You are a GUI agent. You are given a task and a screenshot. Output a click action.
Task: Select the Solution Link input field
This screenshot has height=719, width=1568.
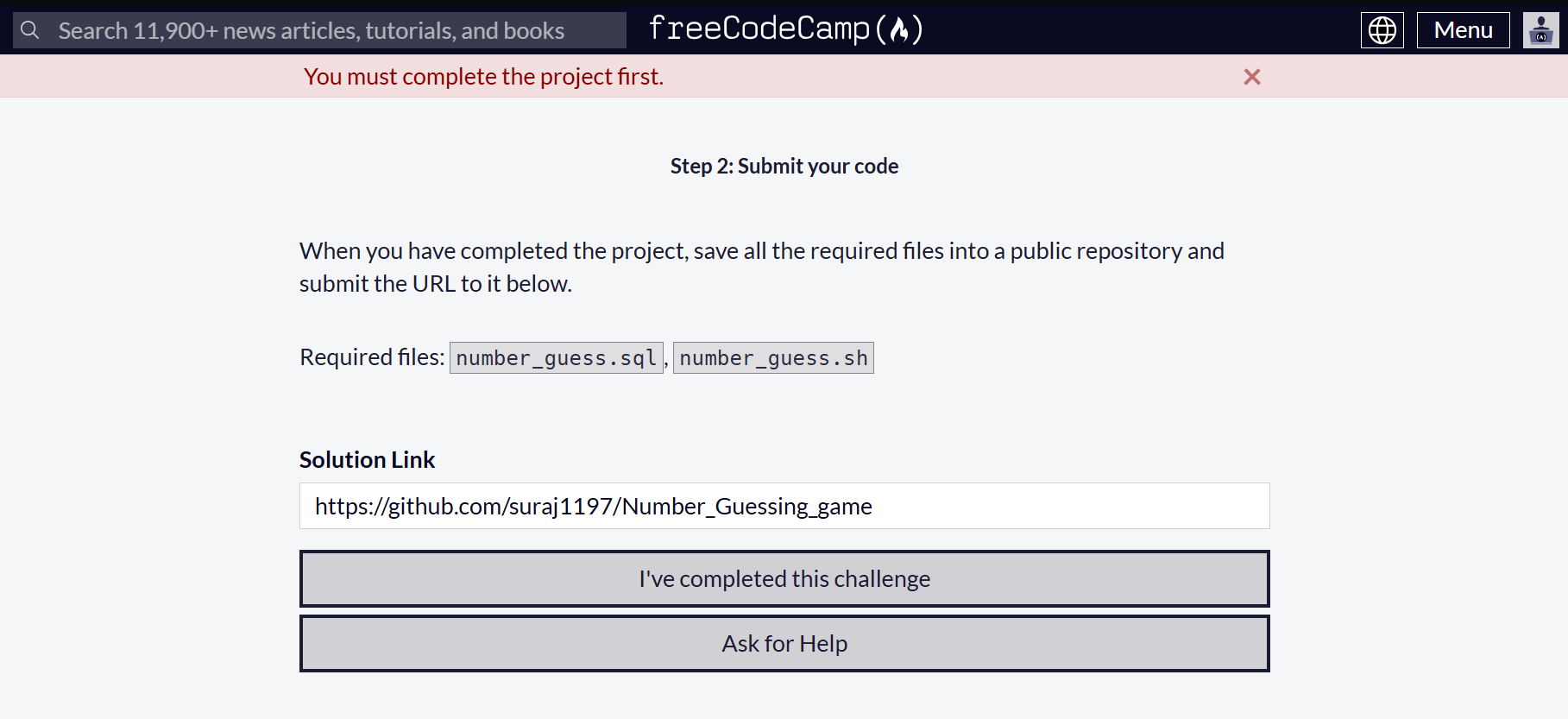click(784, 506)
